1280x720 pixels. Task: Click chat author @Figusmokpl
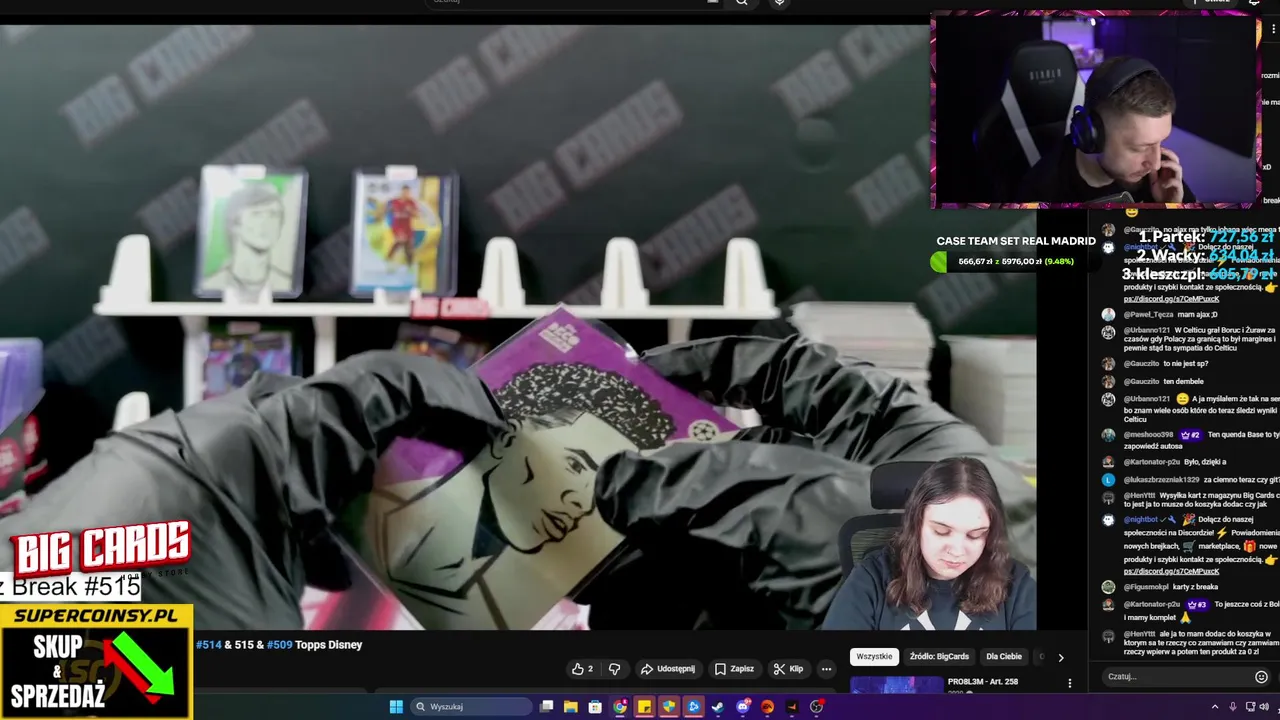tap(1146, 587)
